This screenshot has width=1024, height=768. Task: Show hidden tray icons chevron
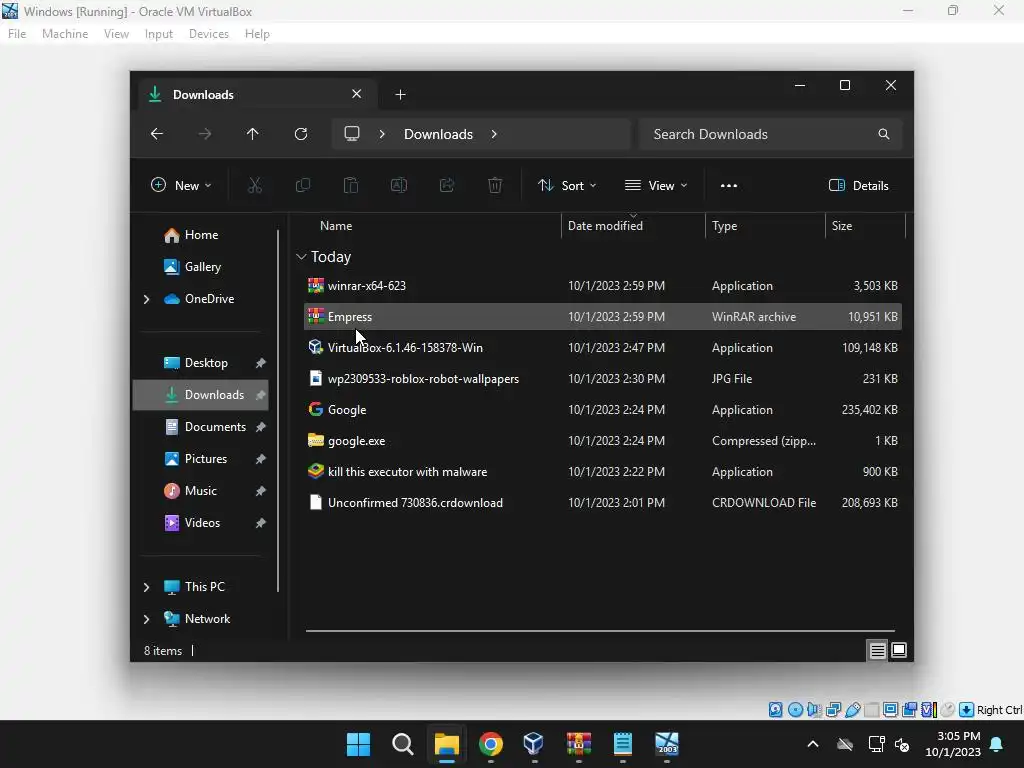813,744
